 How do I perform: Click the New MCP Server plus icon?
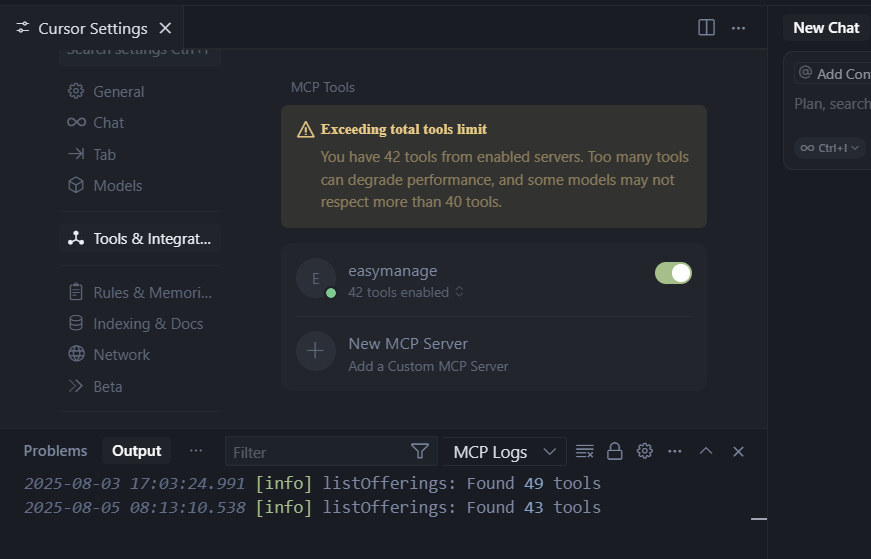(316, 351)
